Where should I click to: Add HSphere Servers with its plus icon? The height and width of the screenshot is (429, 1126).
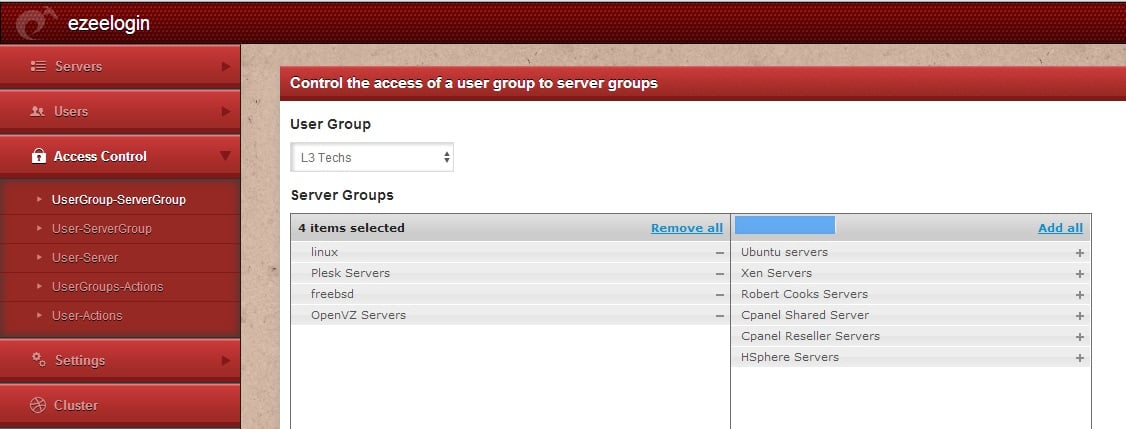(1079, 357)
